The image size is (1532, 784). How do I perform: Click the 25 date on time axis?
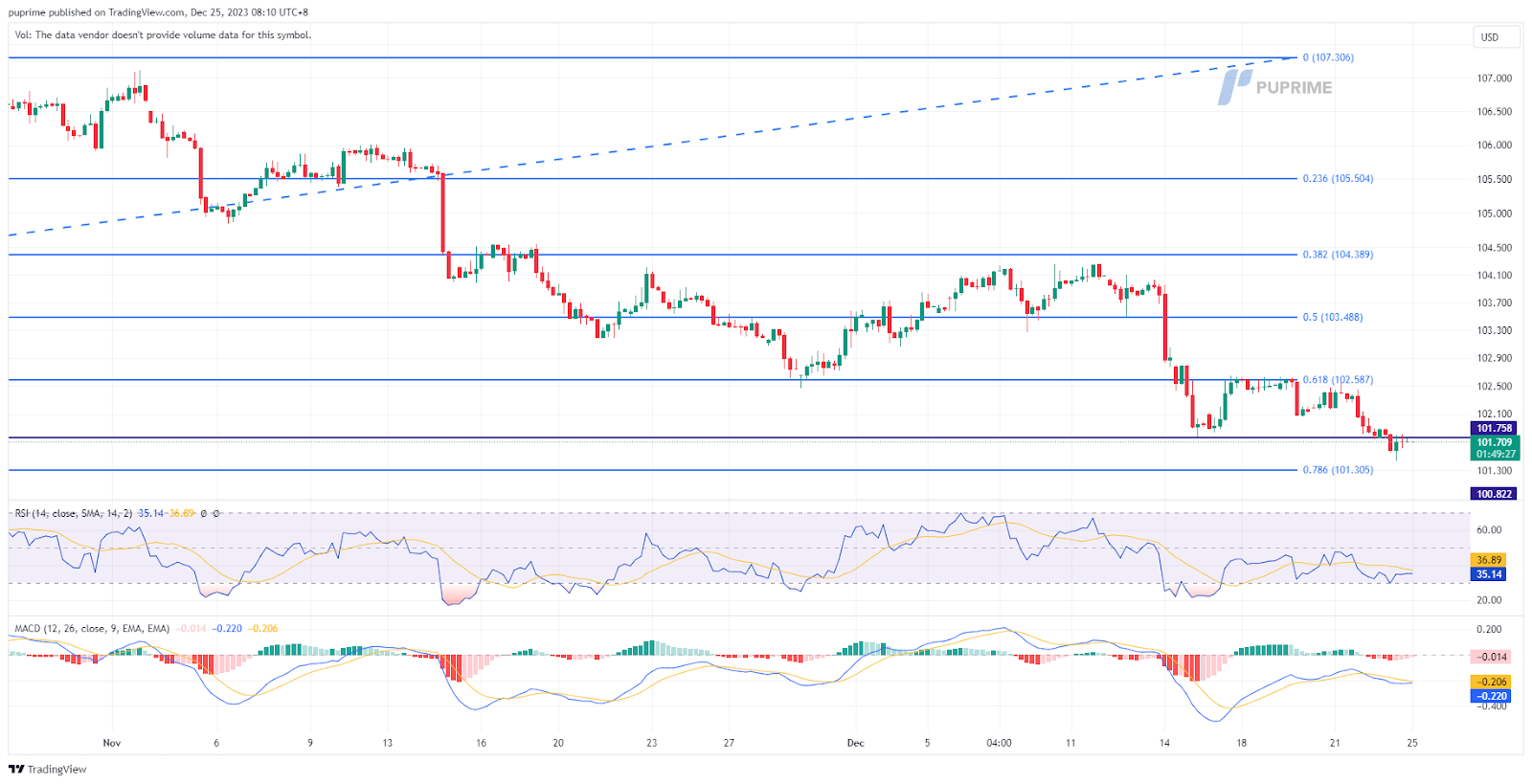click(1412, 743)
